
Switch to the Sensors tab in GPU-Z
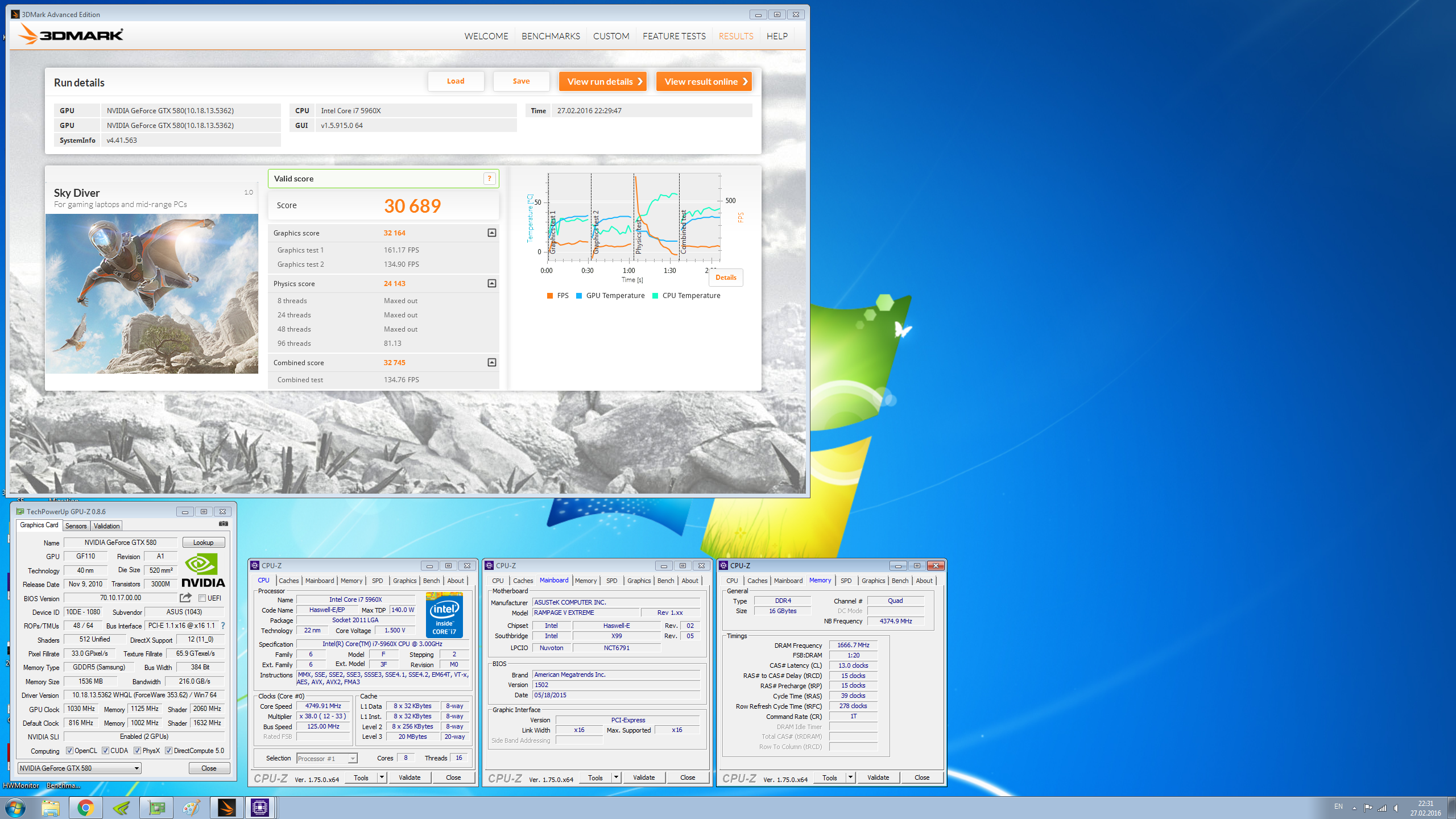pos(76,526)
